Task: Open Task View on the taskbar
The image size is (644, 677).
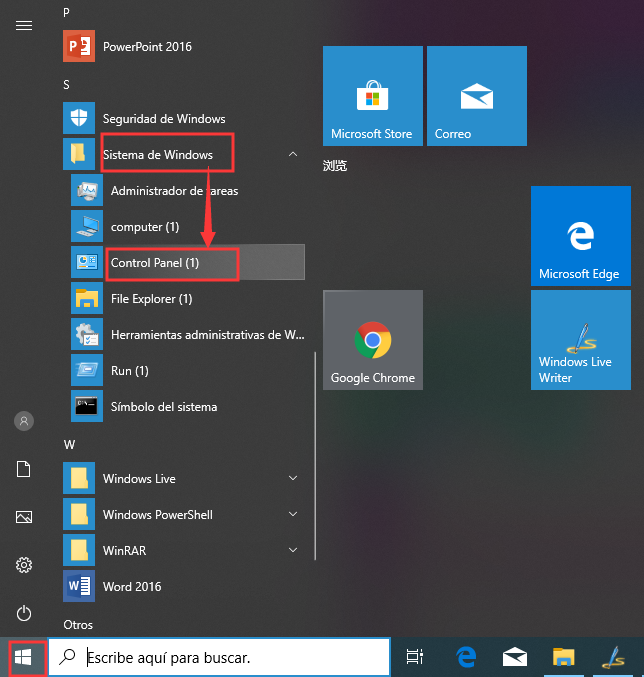Action: [415, 657]
